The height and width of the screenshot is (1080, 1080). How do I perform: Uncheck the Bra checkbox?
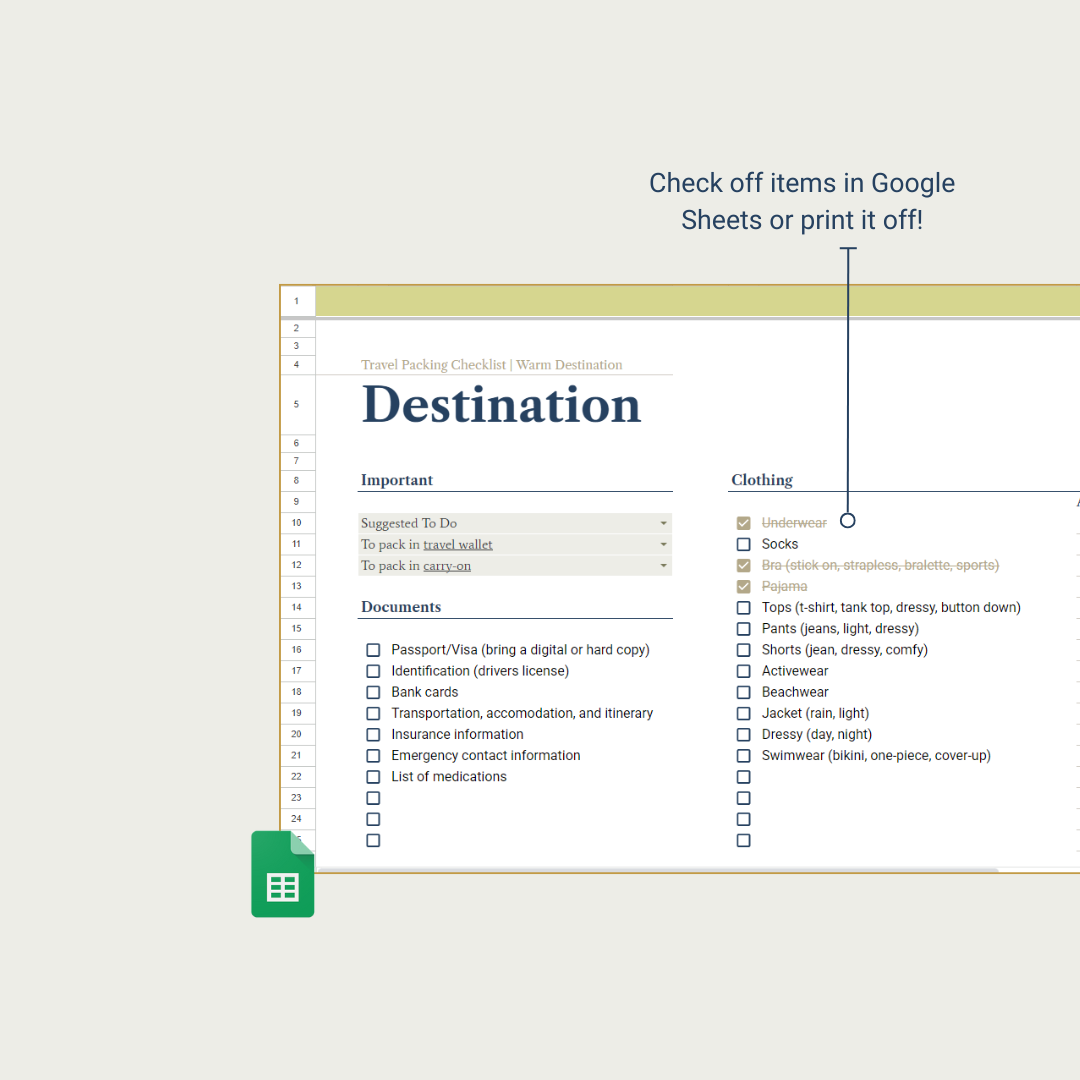743,565
